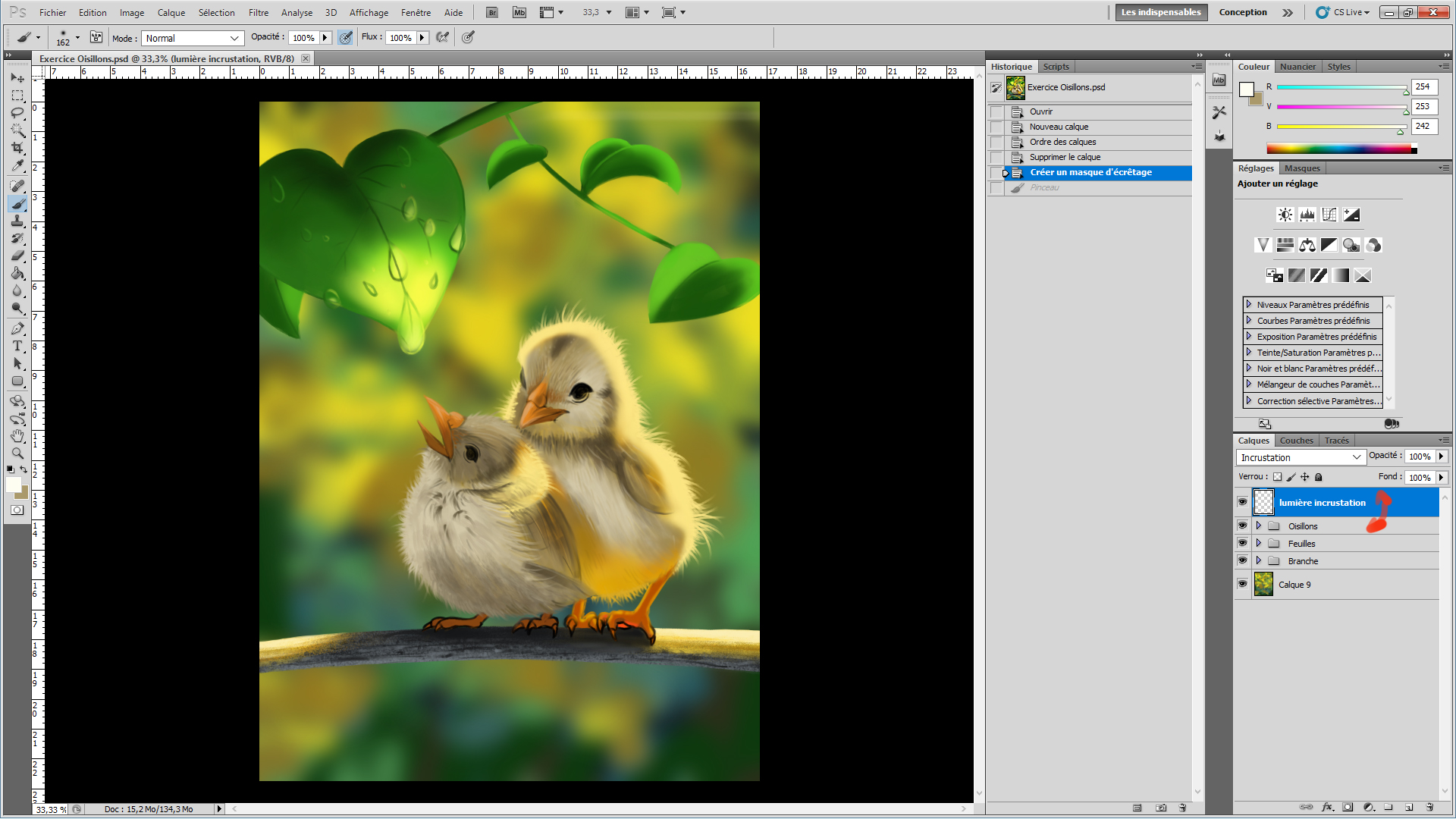Select the Type (text) tool
The height and width of the screenshot is (819, 1456).
(x=17, y=346)
